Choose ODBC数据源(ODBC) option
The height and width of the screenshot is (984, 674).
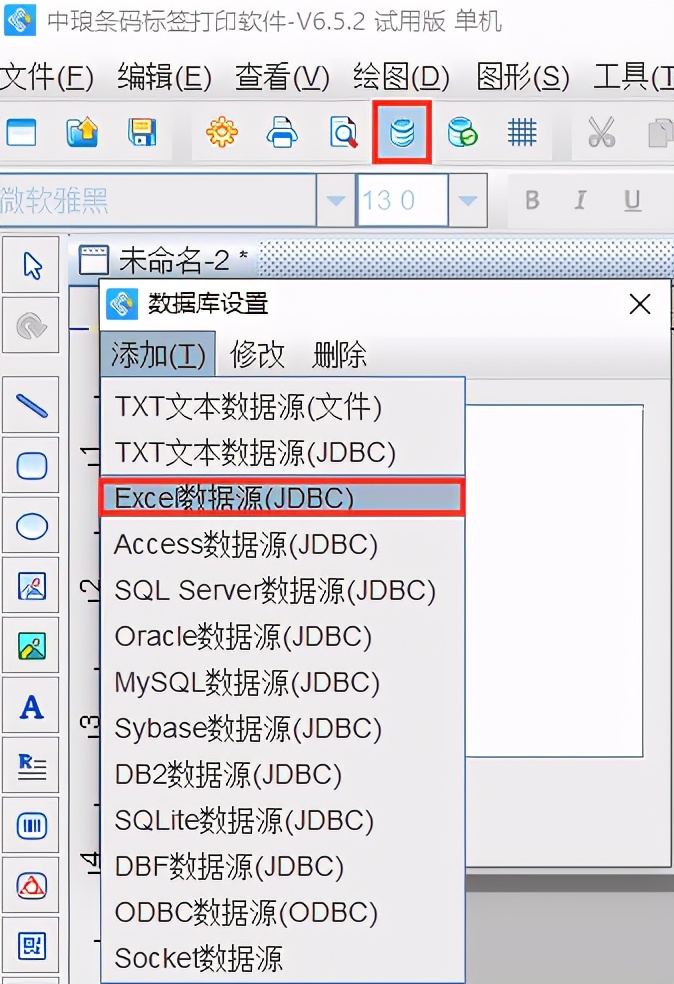pyautogui.click(x=282, y=912)
